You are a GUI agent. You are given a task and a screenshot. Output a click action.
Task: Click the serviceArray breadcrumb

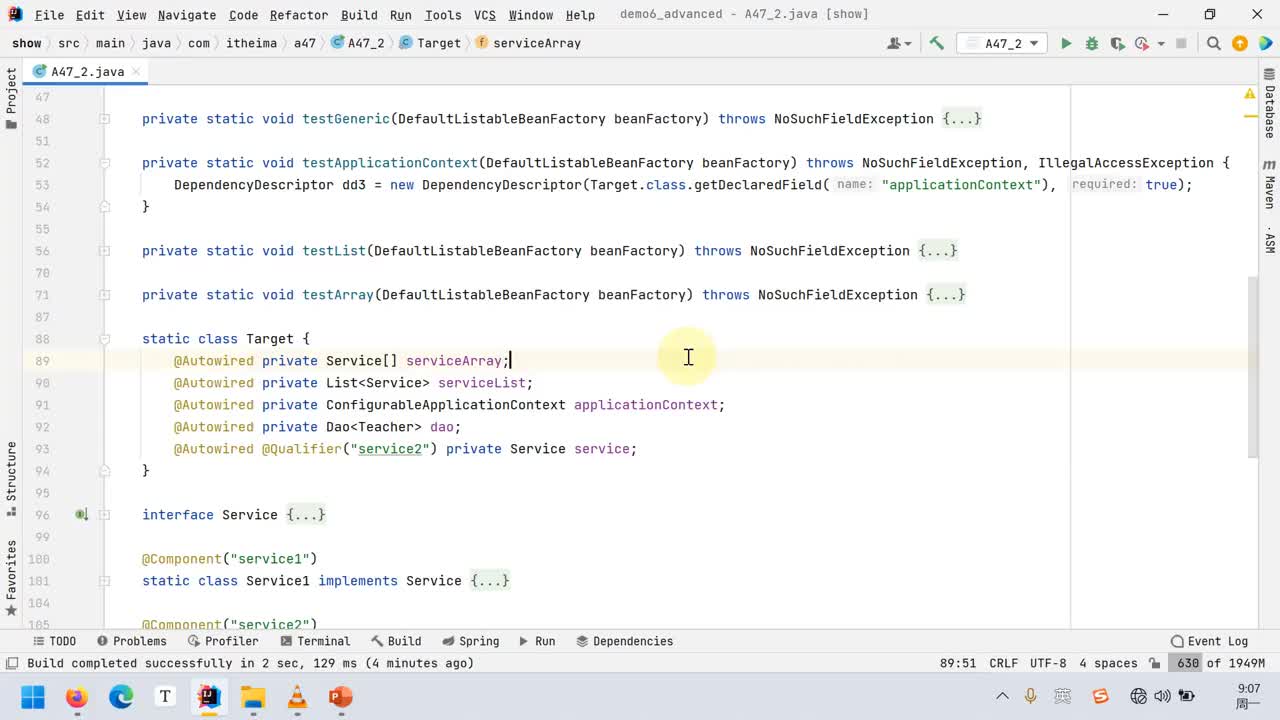529,43
